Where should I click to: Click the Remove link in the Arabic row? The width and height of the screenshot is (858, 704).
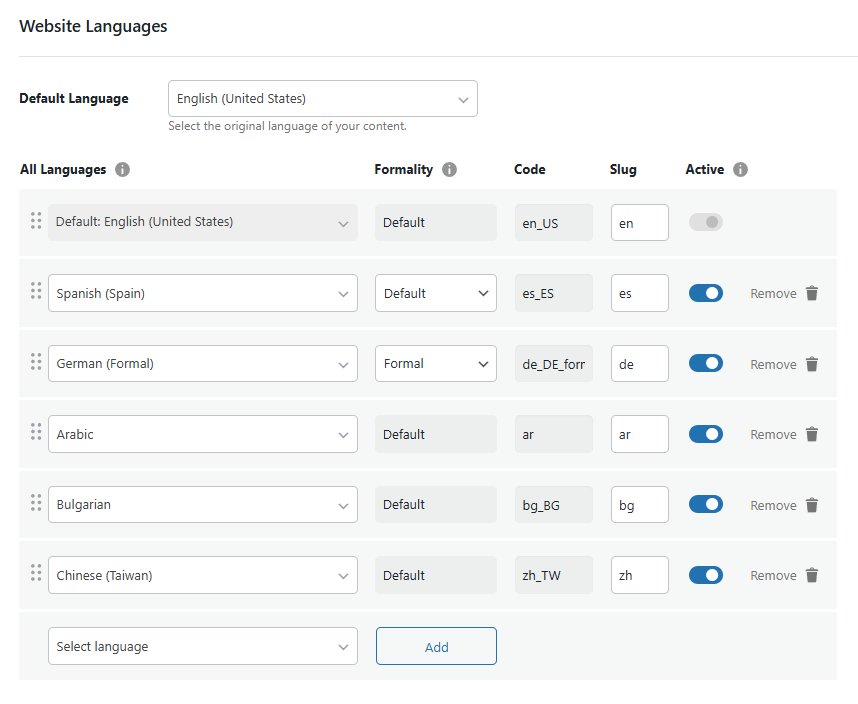click(x=773, y=435)
